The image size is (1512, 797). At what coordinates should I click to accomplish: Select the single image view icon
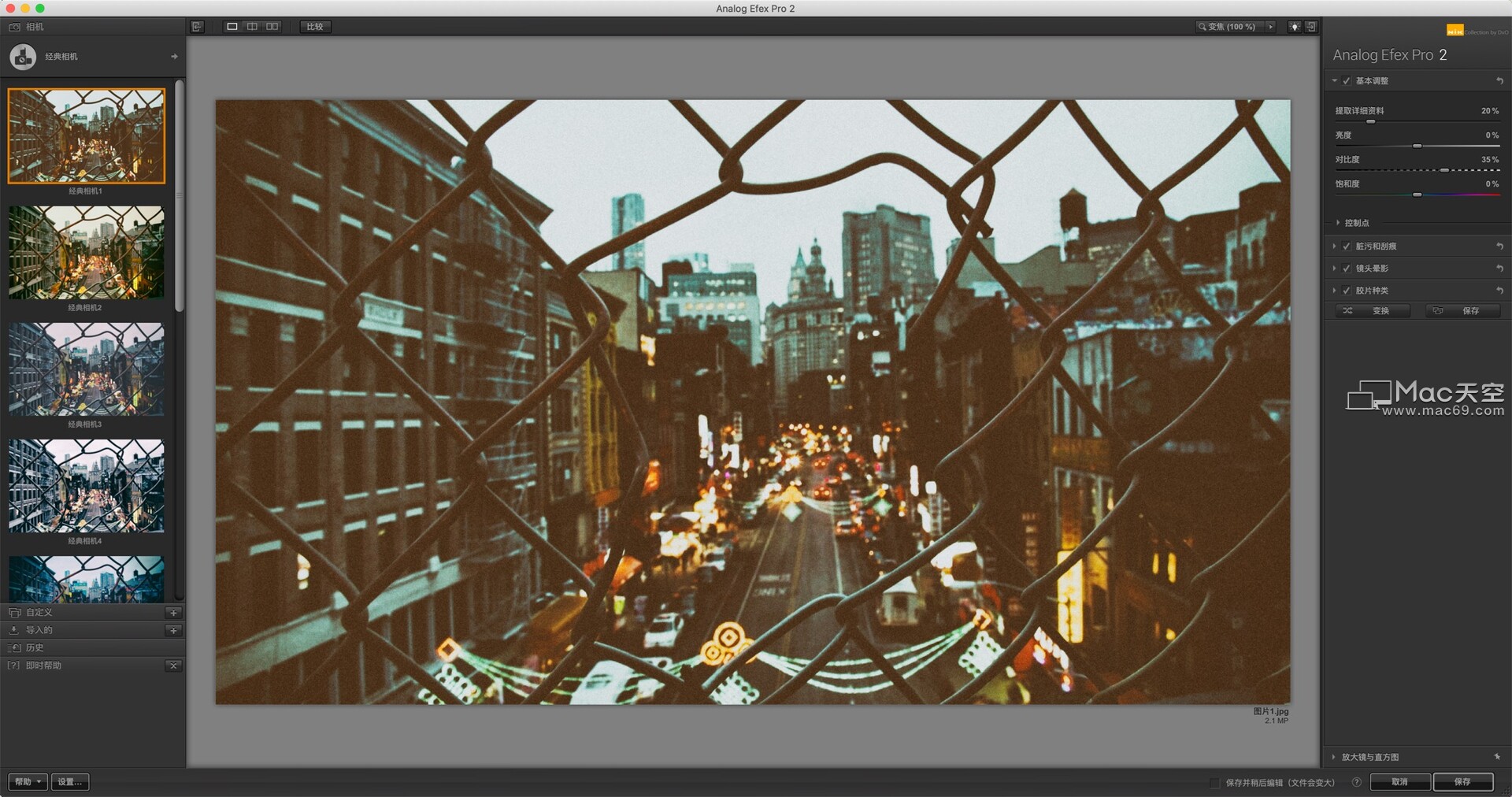[232, 27]
